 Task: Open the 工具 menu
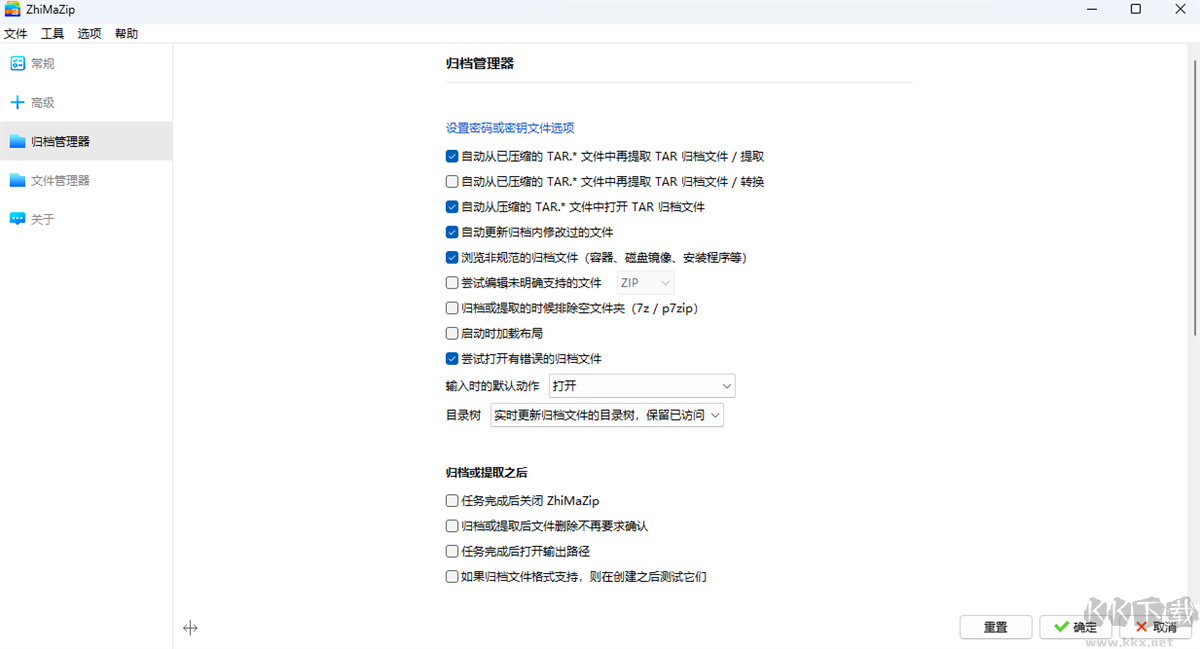coord(52,33)
